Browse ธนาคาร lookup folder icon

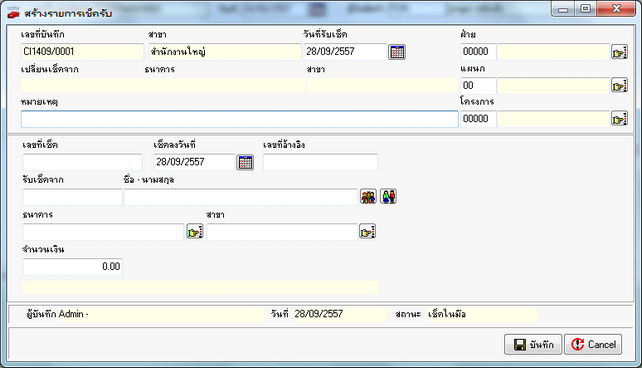tap(195, 232)
